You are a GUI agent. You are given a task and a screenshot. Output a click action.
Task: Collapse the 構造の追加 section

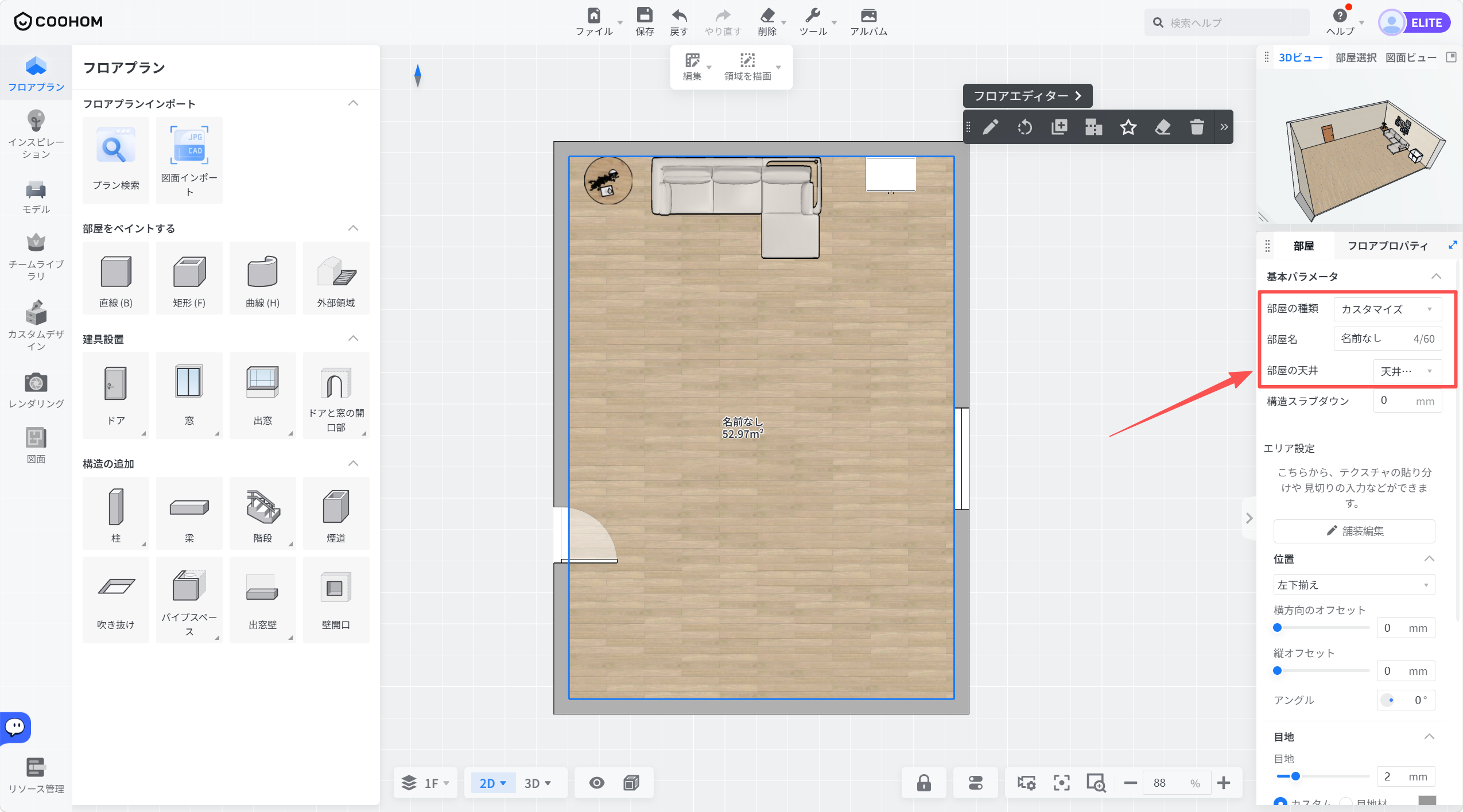(354, 464)
